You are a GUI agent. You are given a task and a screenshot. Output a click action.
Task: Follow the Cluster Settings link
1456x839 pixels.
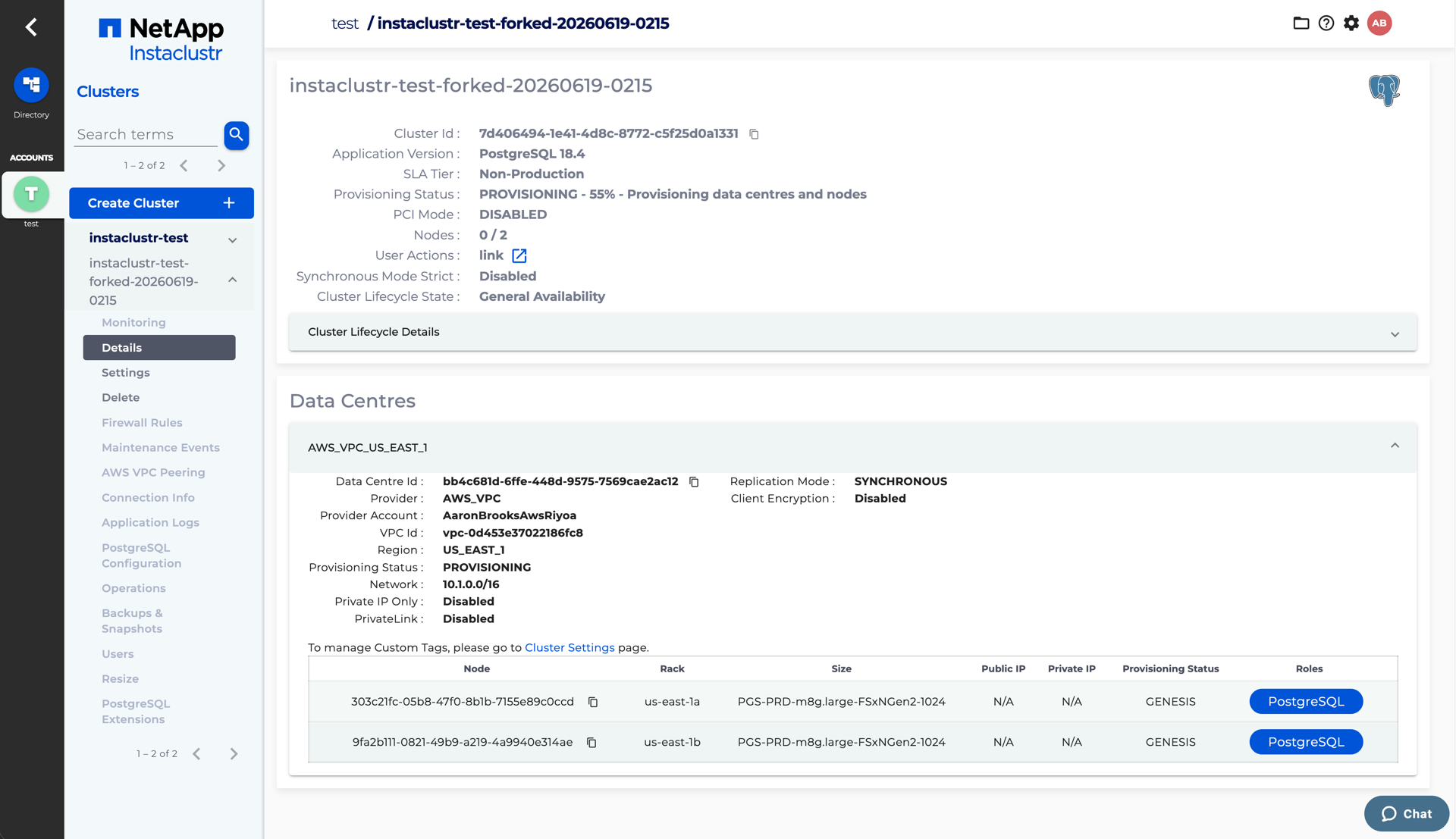(x=570, y=648)
